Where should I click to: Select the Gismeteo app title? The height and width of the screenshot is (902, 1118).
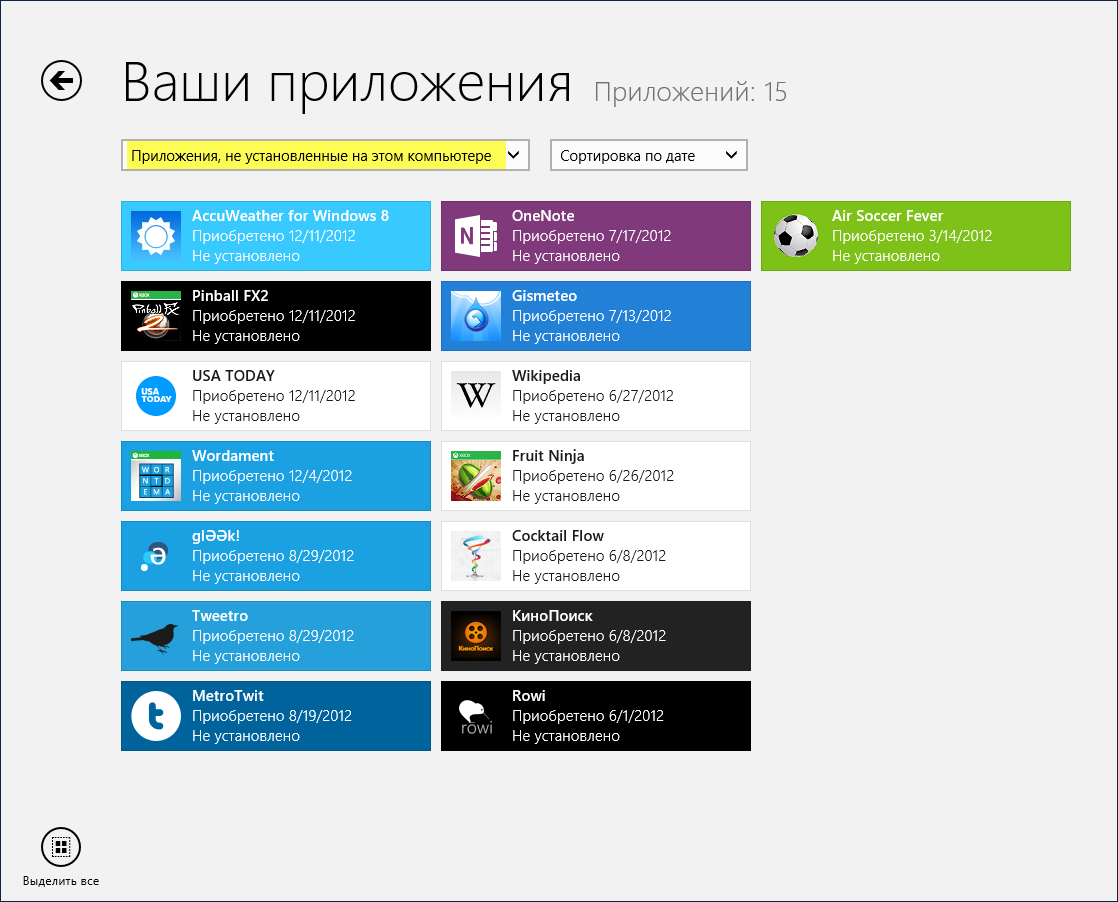[545, 296]
